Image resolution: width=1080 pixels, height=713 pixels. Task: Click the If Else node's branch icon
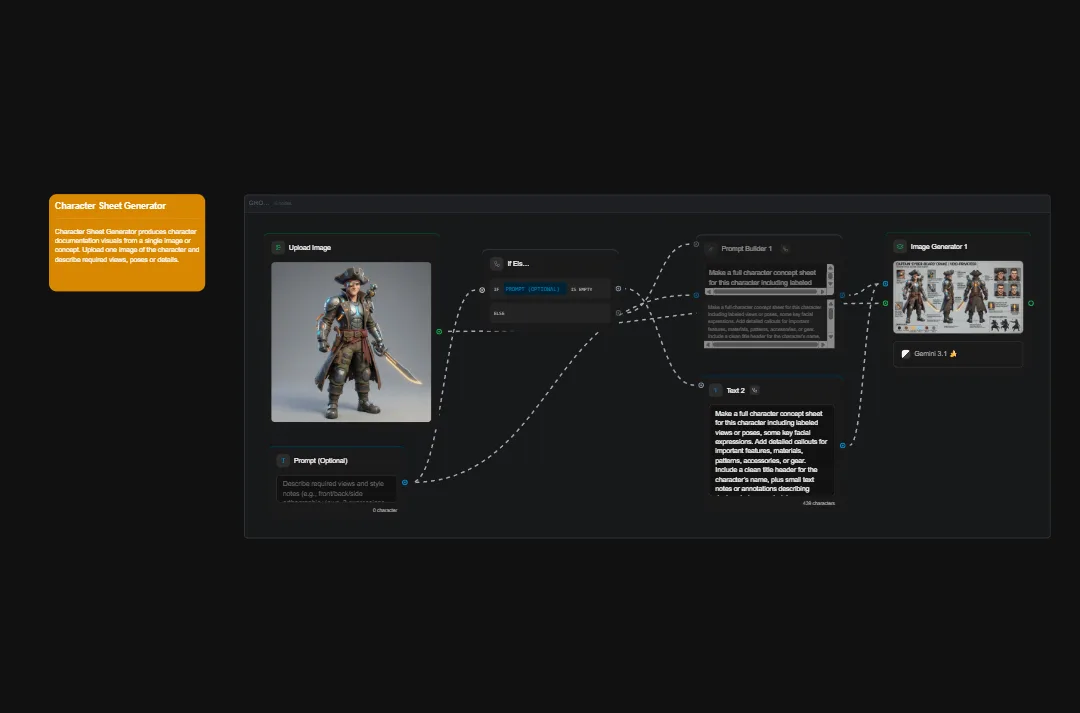click(x=496, y=263)
